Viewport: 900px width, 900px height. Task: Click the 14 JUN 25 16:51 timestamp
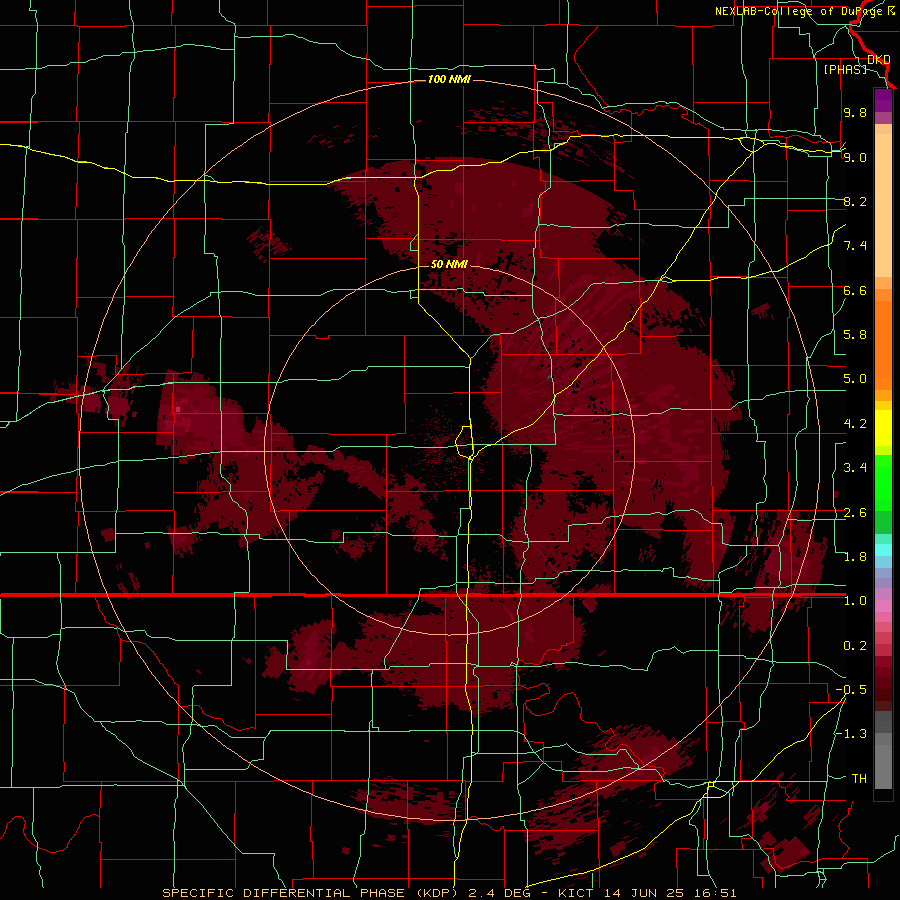[x=670, y=893]
